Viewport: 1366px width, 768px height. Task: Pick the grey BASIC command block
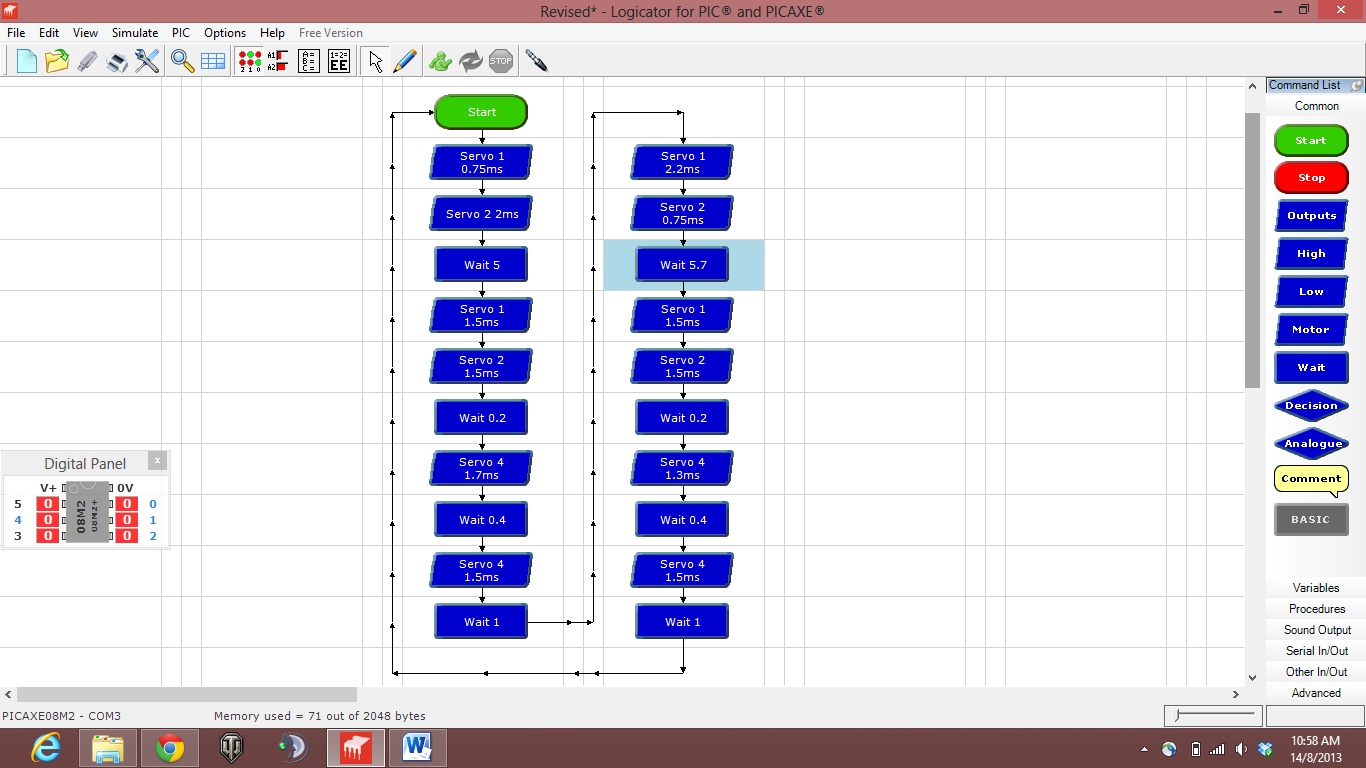pos(1311,520)
